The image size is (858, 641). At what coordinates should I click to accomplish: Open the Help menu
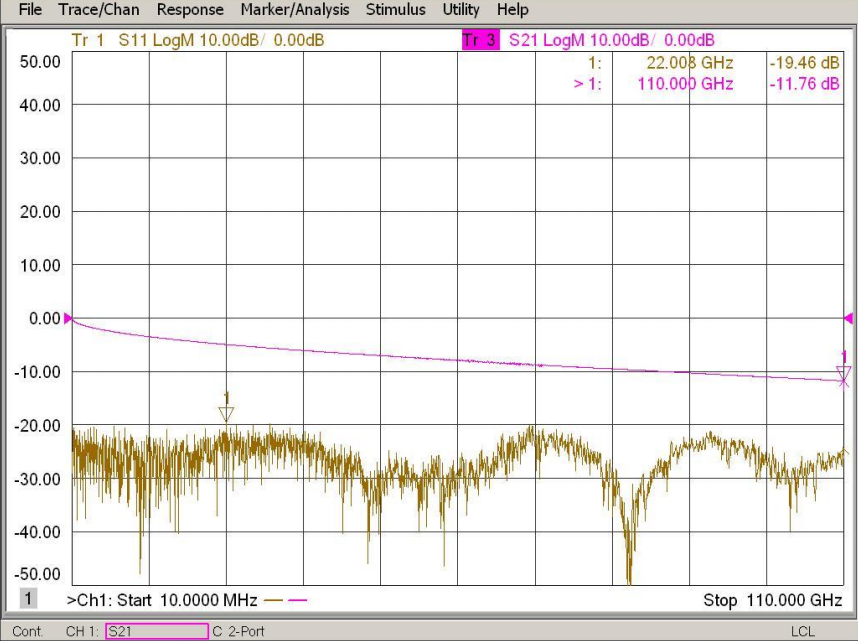click(x=512, y=10)
